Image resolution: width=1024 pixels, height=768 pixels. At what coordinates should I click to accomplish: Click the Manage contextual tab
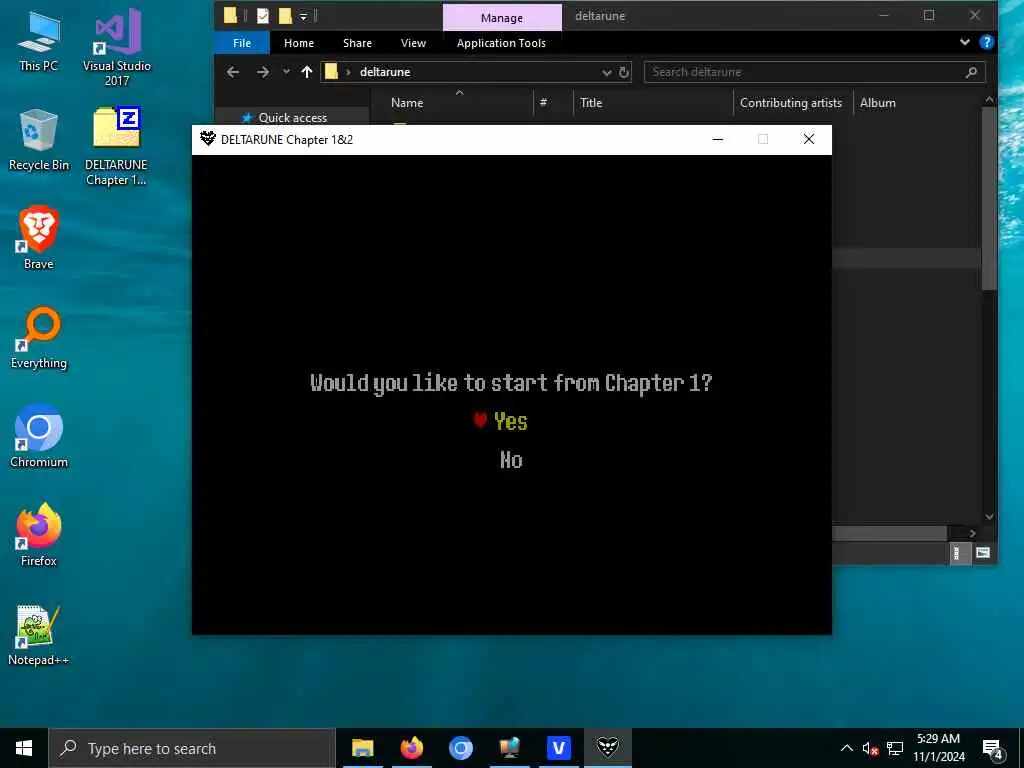(502, 18)
